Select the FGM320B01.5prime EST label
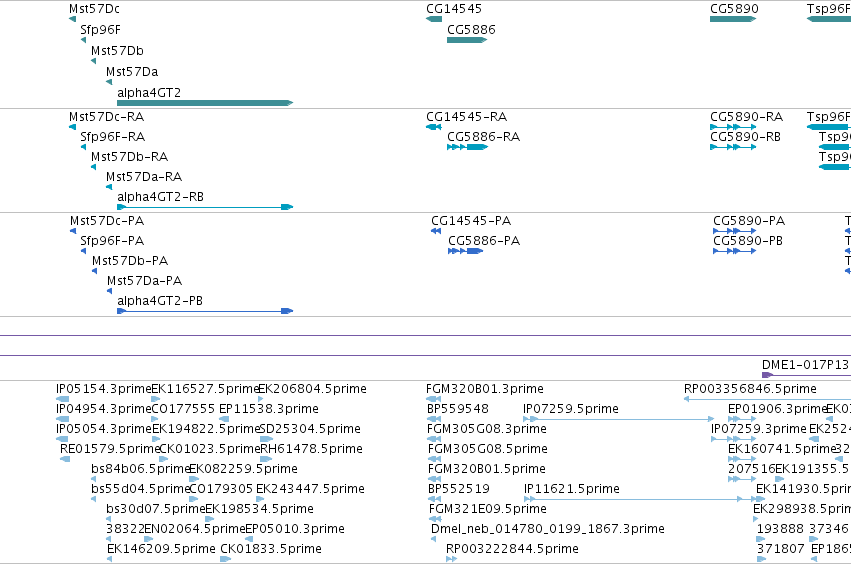Viewport: 851px width, 564px height. coord(487,469)
